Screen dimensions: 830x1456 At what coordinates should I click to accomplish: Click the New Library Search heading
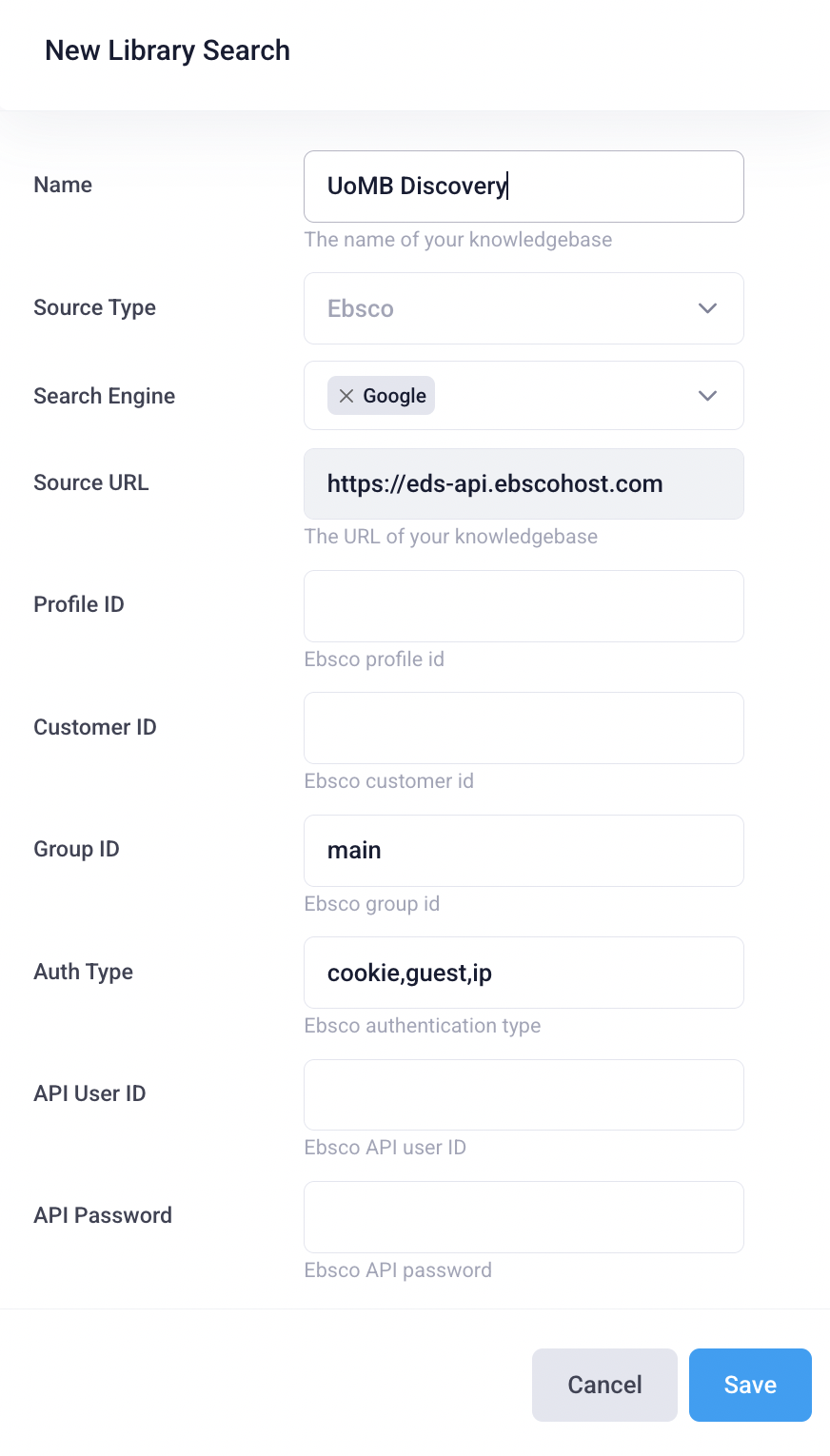[x=168, y=50]
